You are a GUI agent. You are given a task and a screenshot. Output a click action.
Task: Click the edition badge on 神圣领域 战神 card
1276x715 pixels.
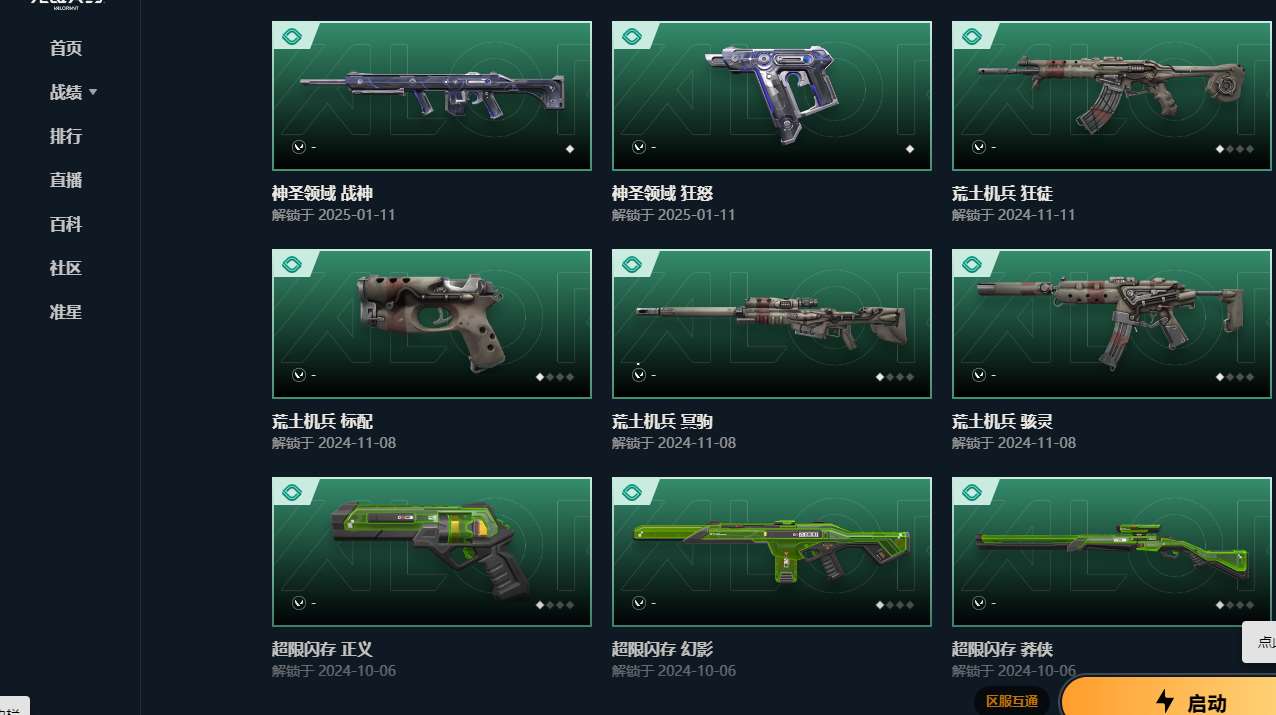click(x=291, y=37)
